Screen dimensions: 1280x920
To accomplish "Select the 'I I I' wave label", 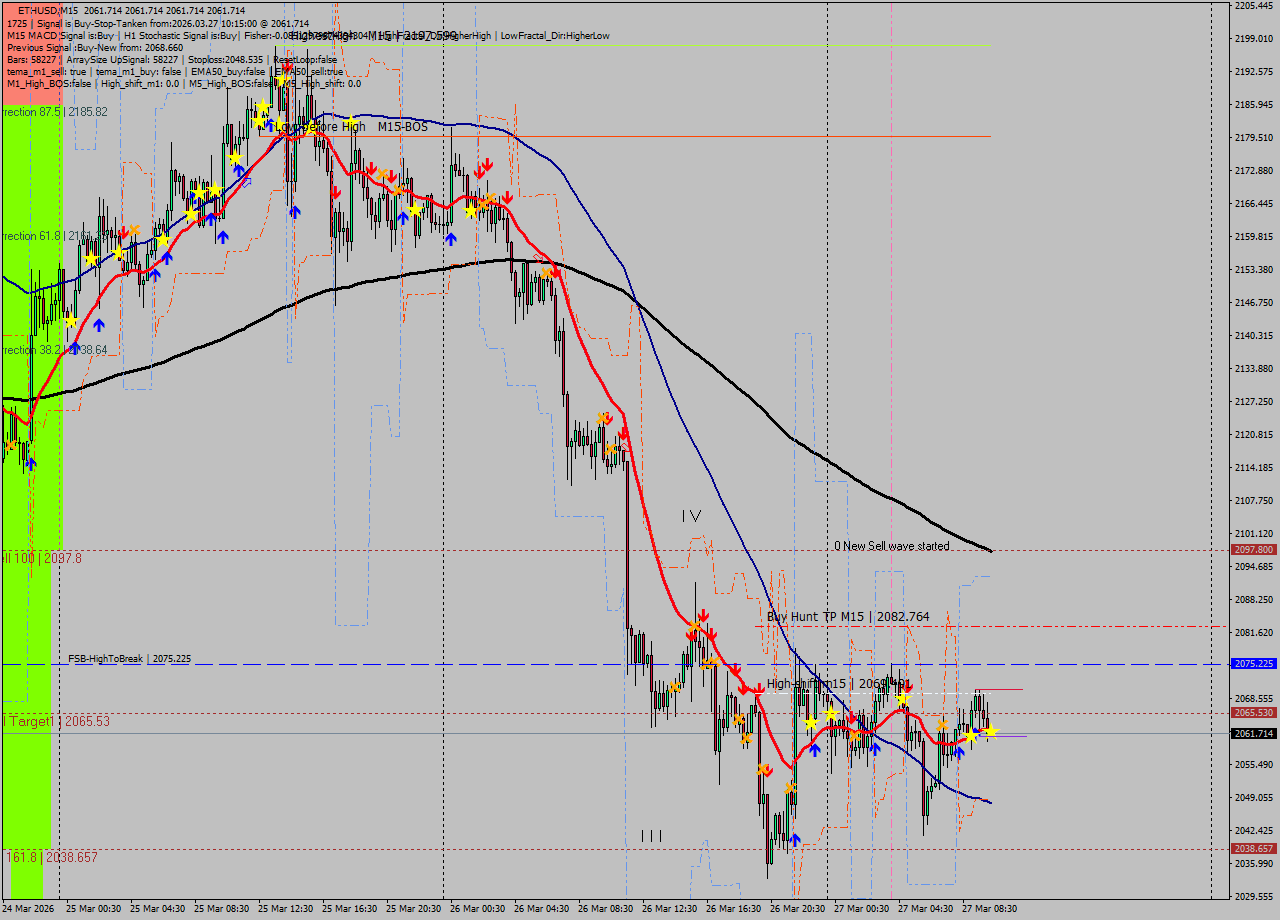I will tap(651, 836).
